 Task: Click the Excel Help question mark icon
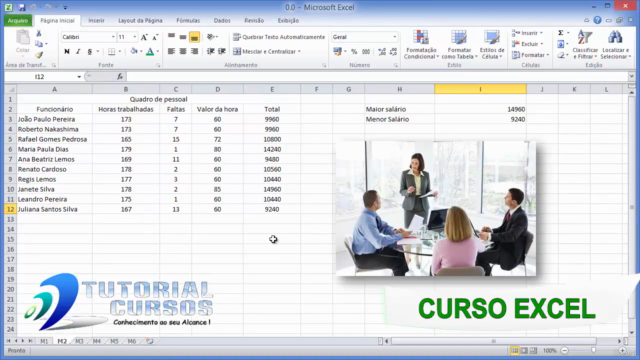pos(597,20)
